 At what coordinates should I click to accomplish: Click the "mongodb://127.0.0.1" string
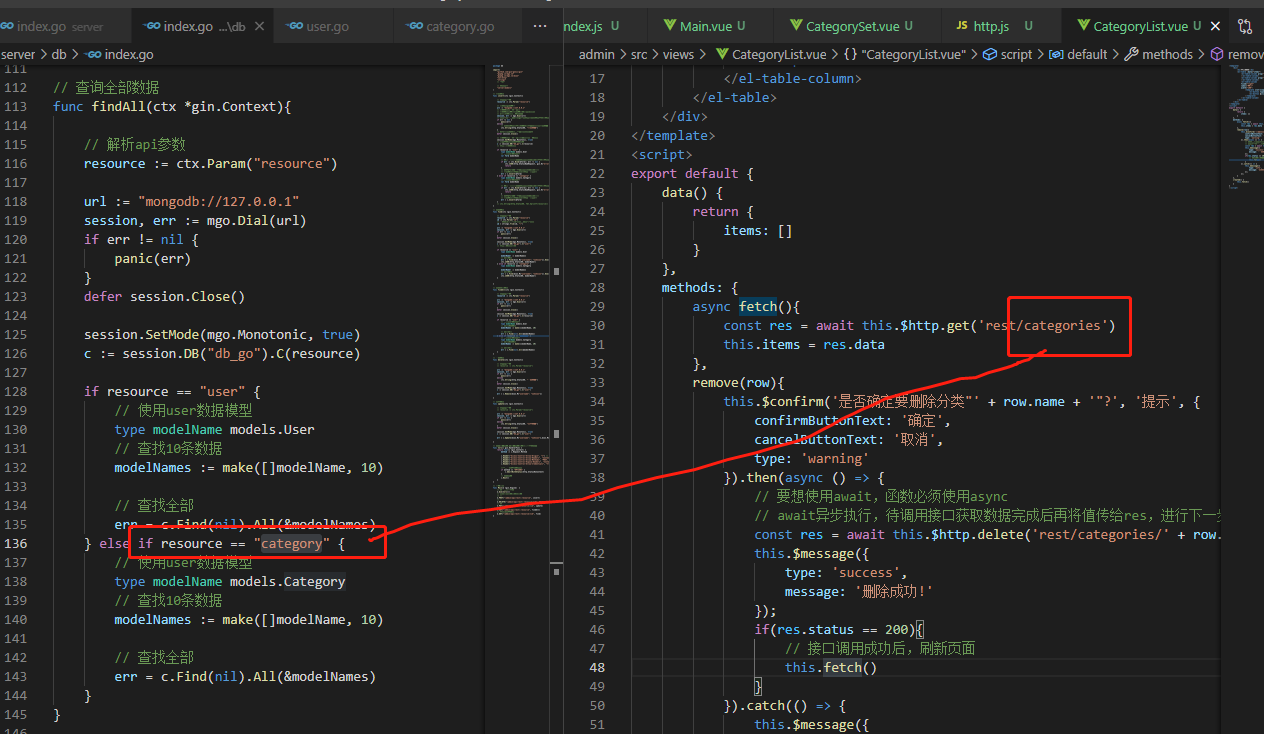click(x=219, y=201)
